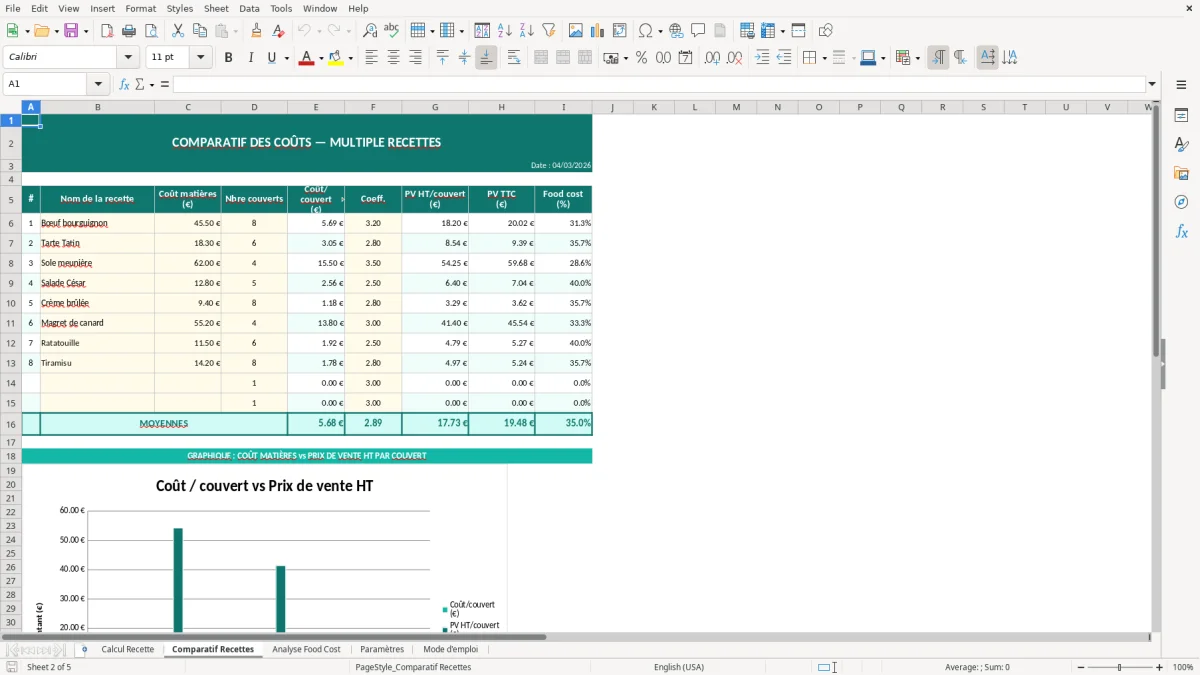Switch to the Paramètres sheet tab
Screen dimensions: 1200x675
click(382, 649)
